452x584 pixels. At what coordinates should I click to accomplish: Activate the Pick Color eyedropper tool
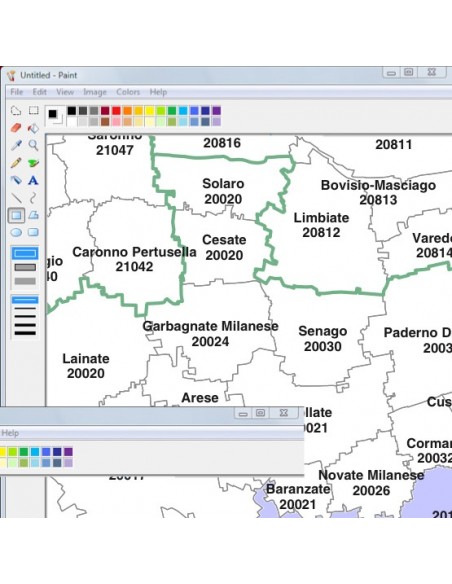tap(16, 145)
